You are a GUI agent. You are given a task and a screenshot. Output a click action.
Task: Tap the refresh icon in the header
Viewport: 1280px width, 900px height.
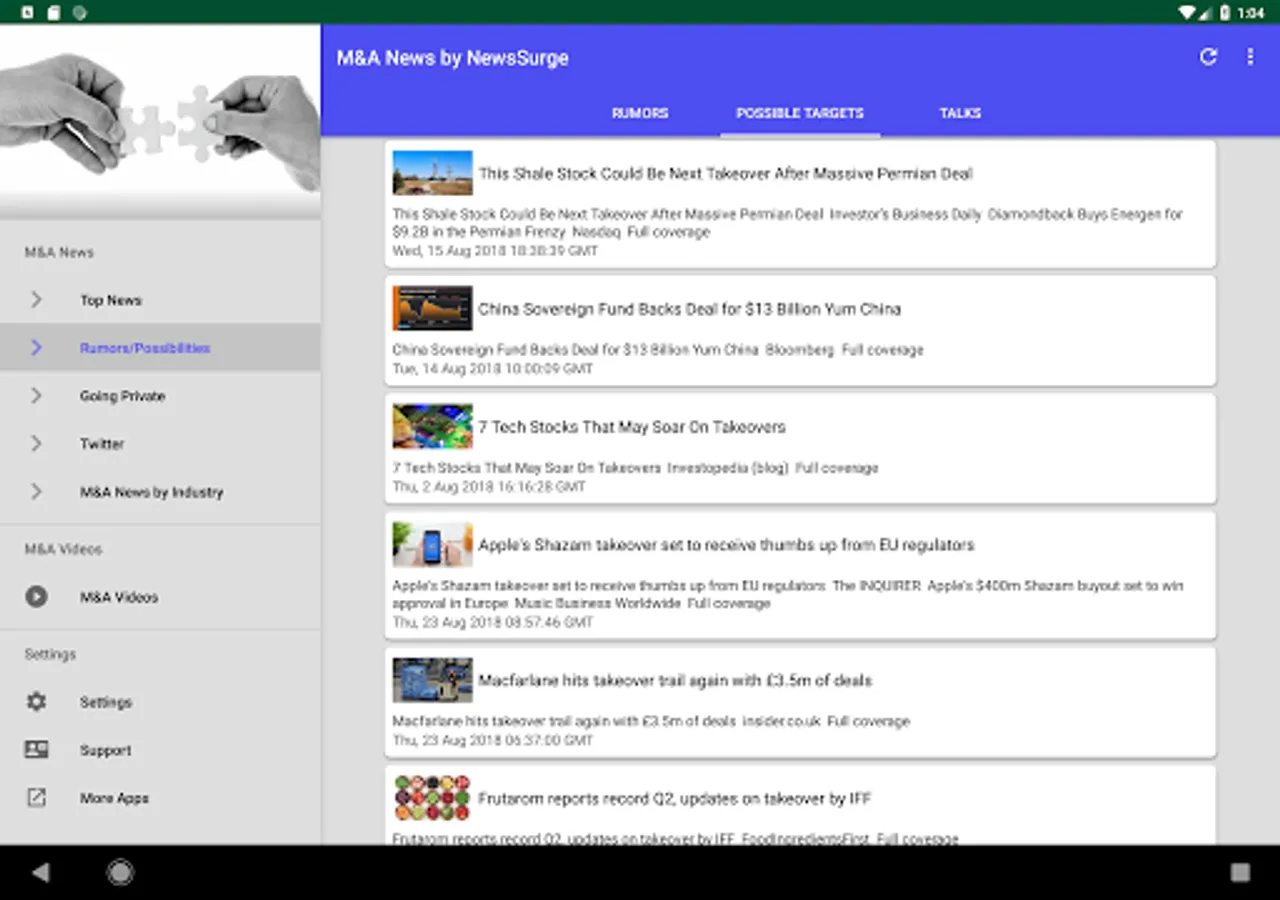[1208, 57]
